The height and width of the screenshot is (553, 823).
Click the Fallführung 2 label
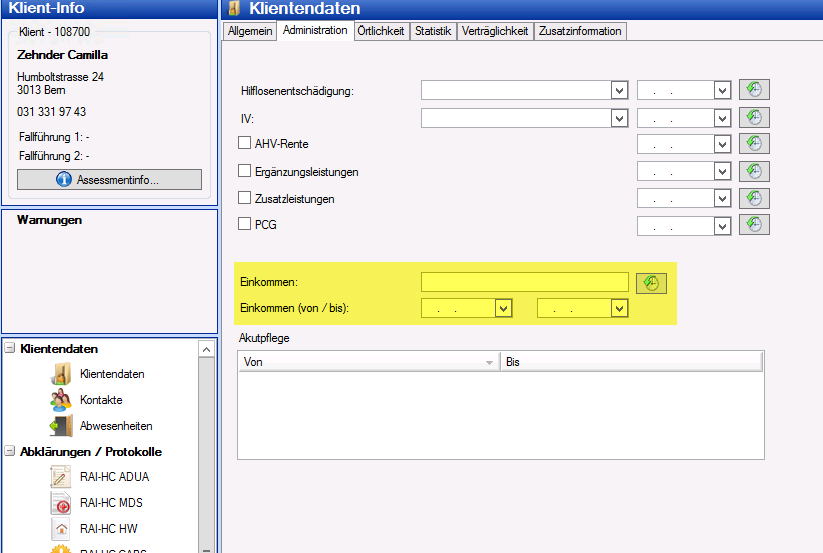(54, 156)
